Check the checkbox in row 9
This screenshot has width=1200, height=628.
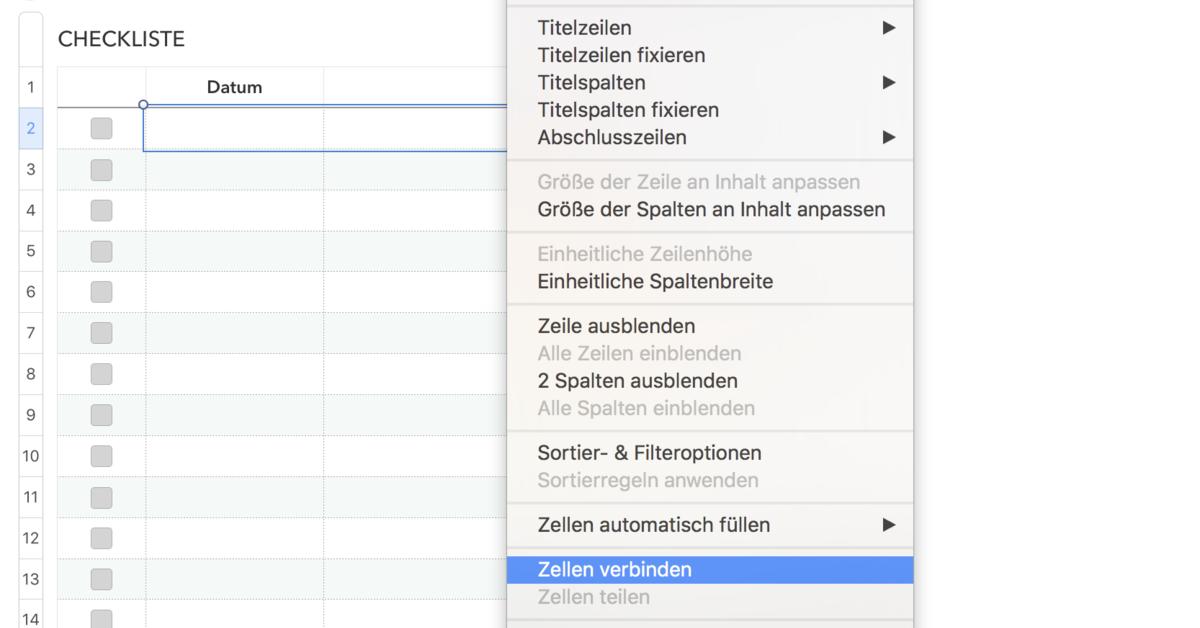click(101, 415)
